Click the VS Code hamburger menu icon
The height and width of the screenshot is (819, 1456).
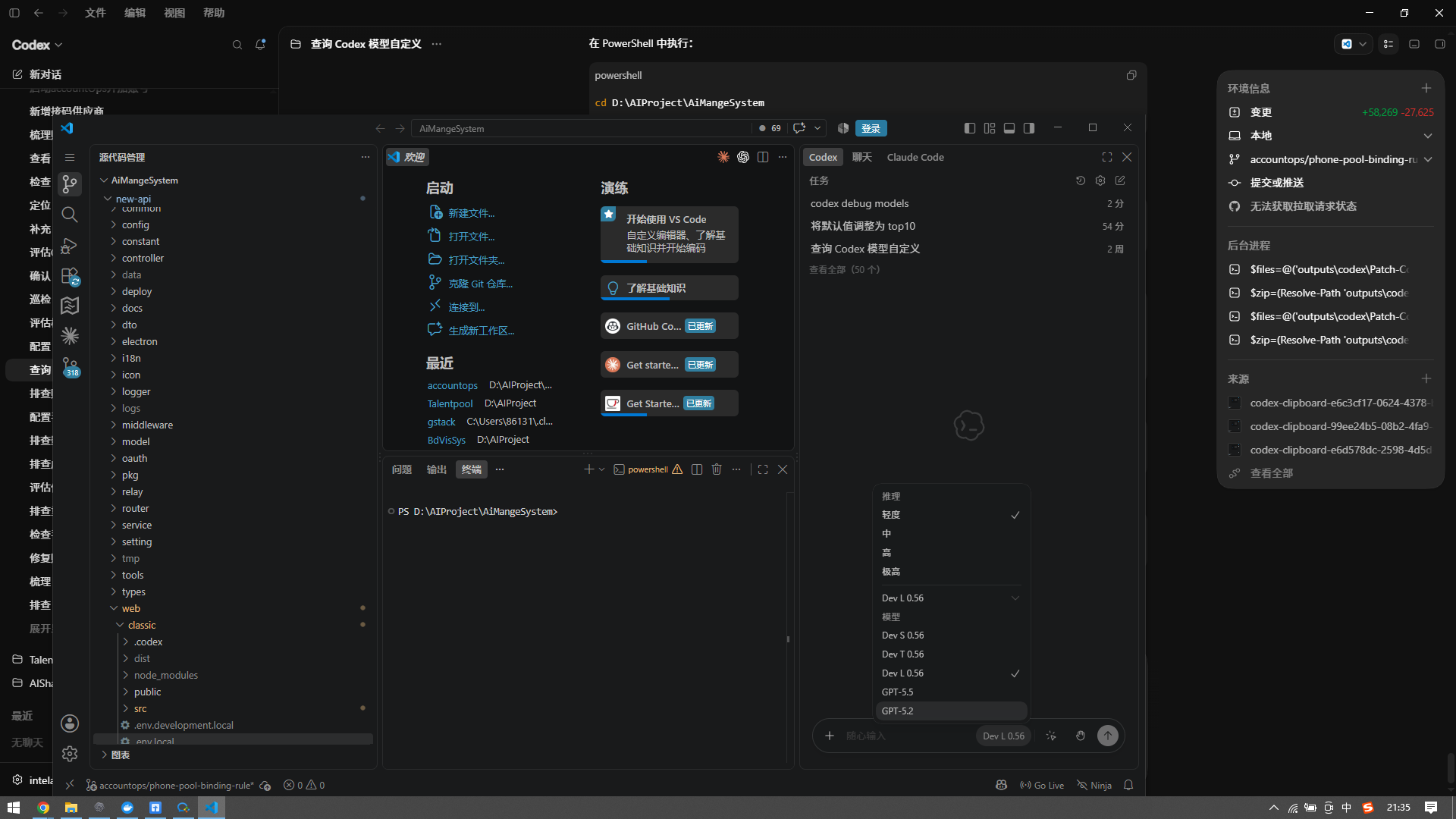(x=70, y=157)
